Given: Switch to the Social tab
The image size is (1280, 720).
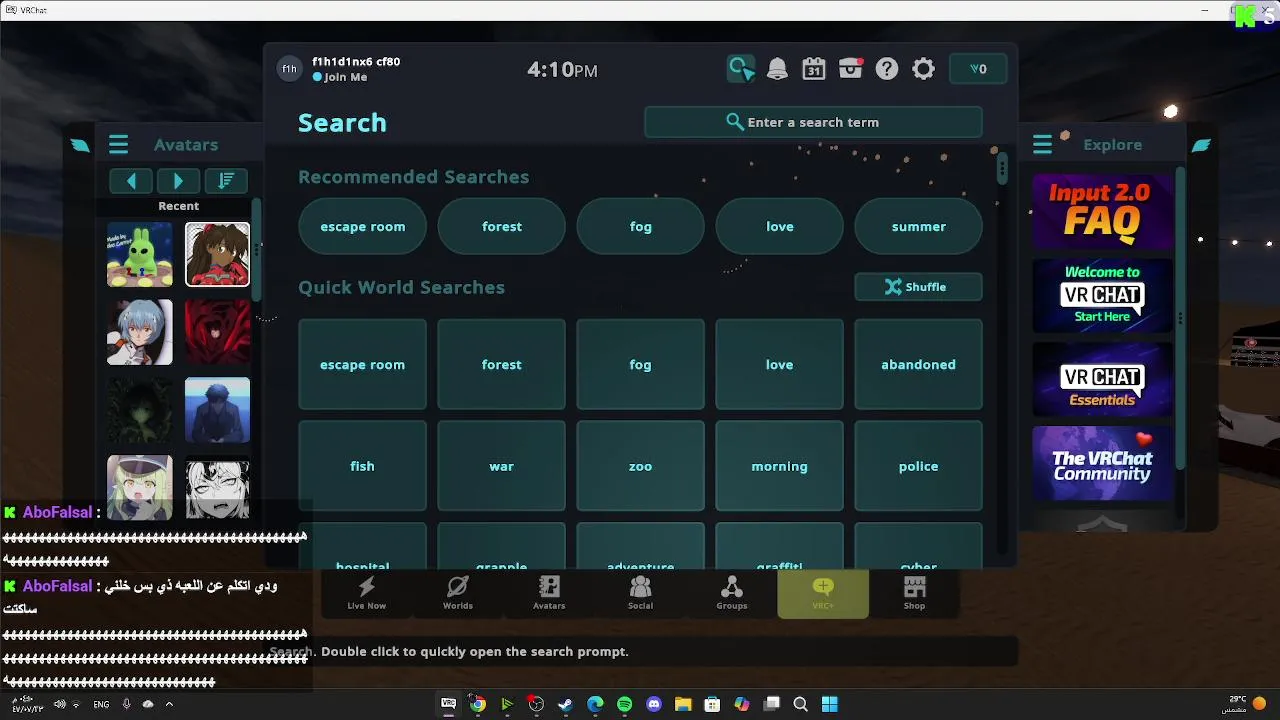Looking at the screenshot, I should tap(640, 593).
